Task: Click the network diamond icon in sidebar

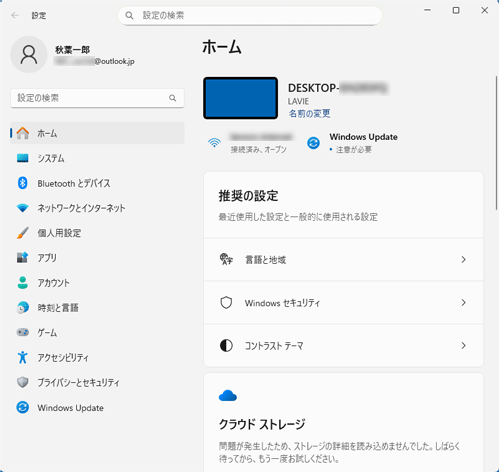Action: click(23, 208)
